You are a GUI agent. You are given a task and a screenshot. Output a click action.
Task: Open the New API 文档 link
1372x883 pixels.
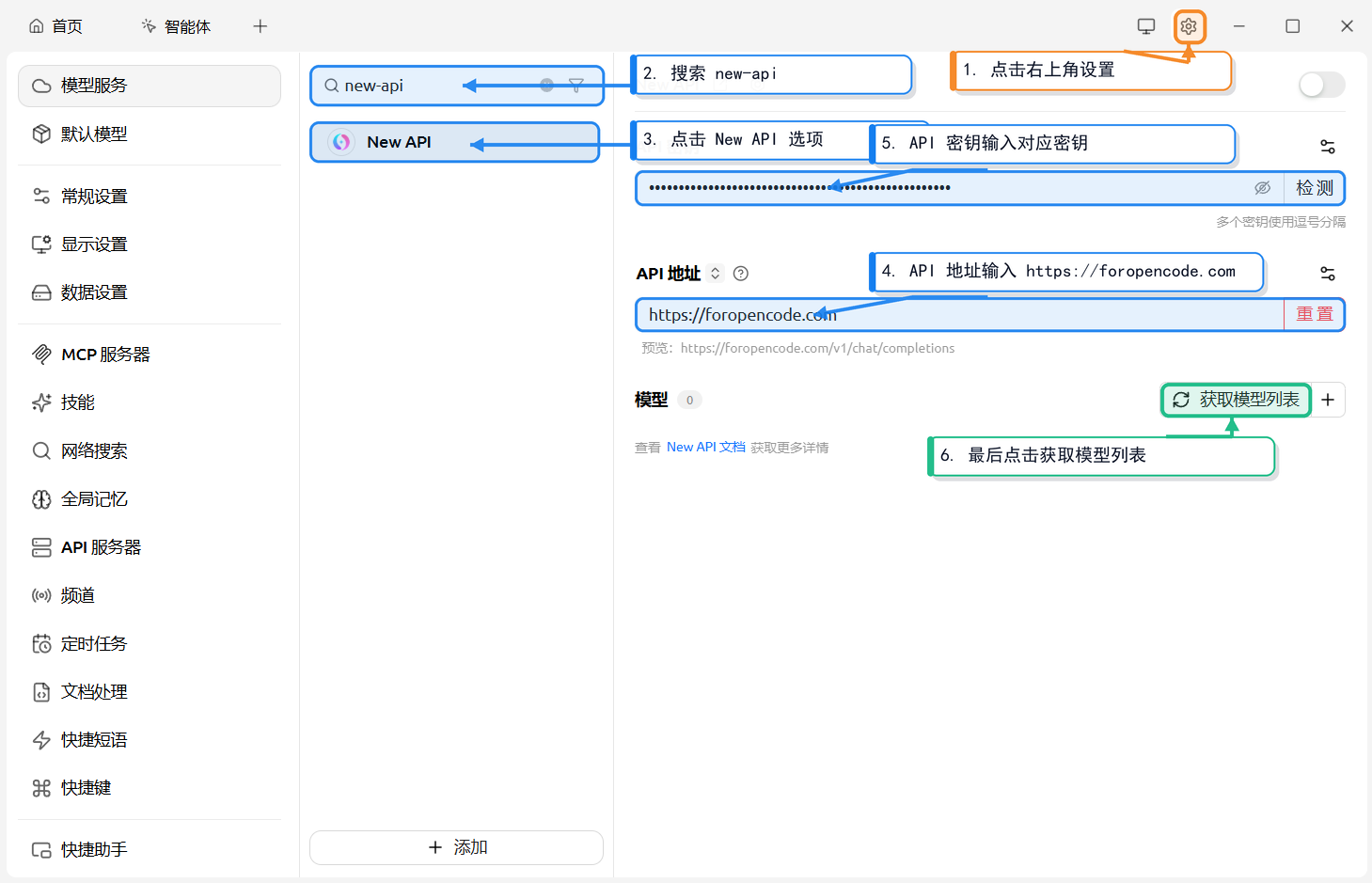(706, 448)
